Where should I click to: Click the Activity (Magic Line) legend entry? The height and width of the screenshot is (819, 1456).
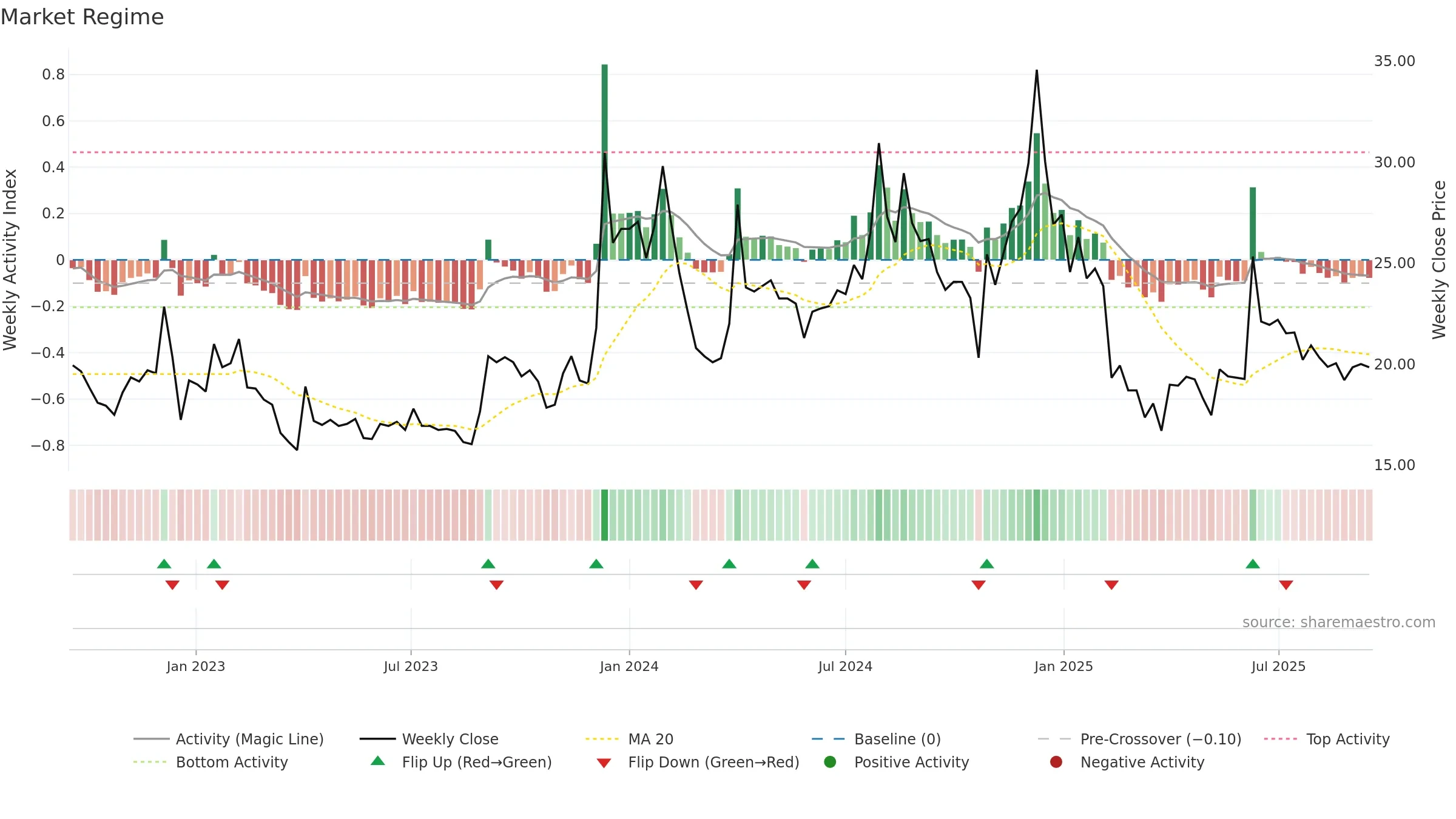[229, 739]
